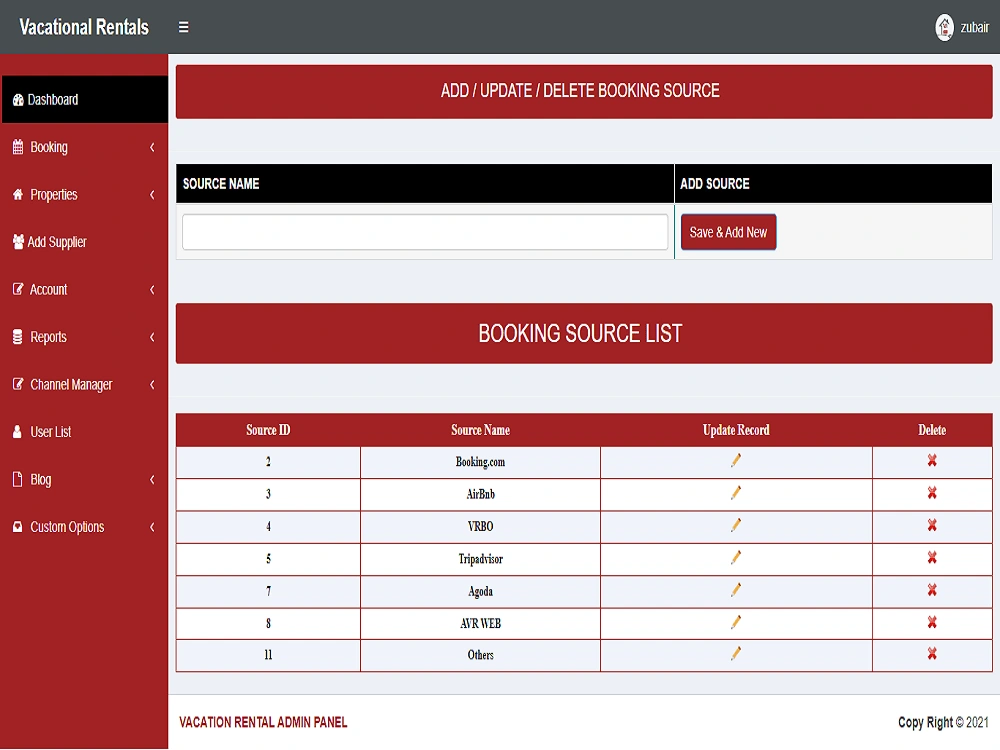1000x750 pixels.
Task: Edit the Agoda record pencil icon
Action: coord(736,591)
